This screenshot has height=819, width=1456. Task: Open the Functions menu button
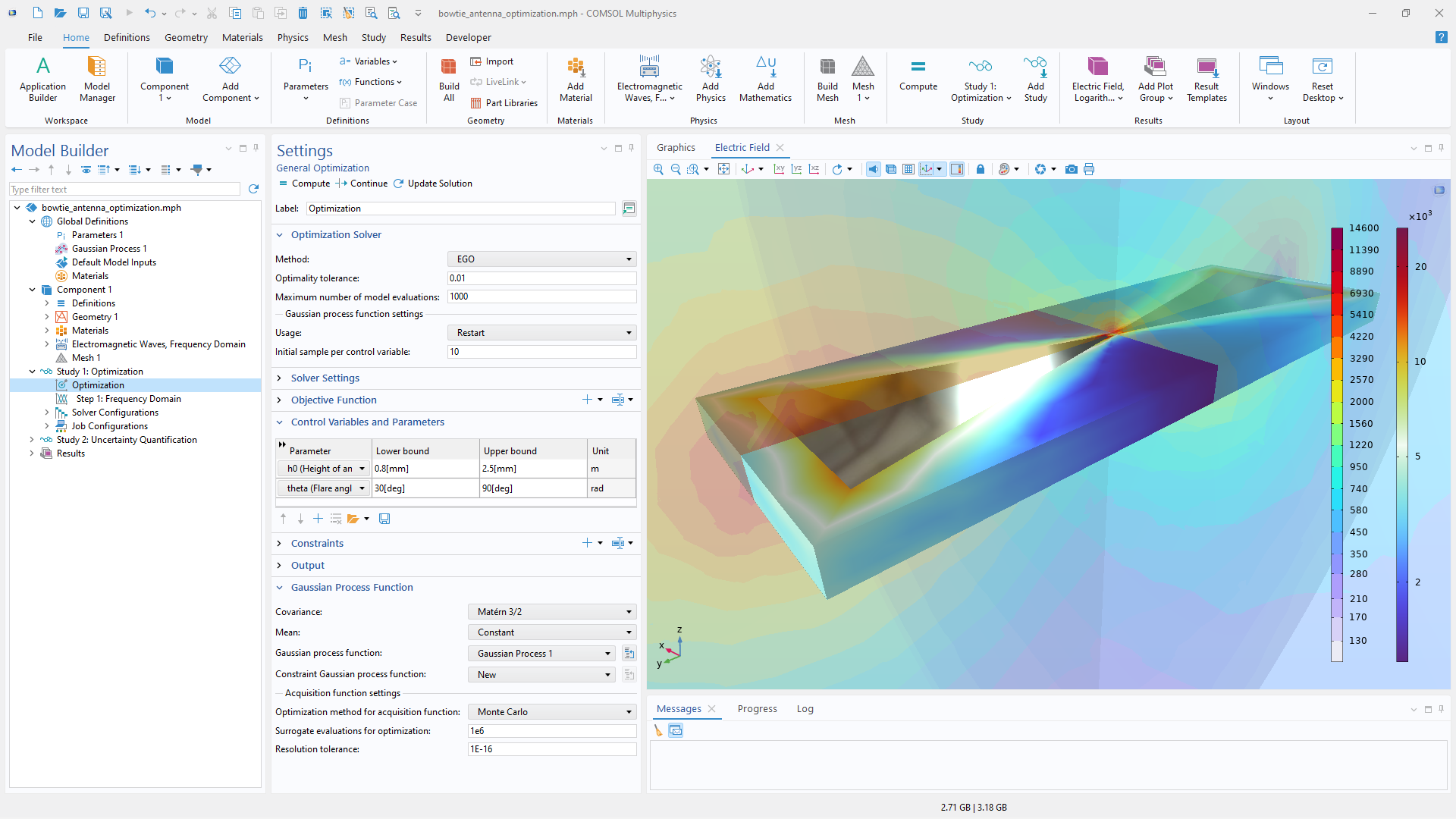371,82
